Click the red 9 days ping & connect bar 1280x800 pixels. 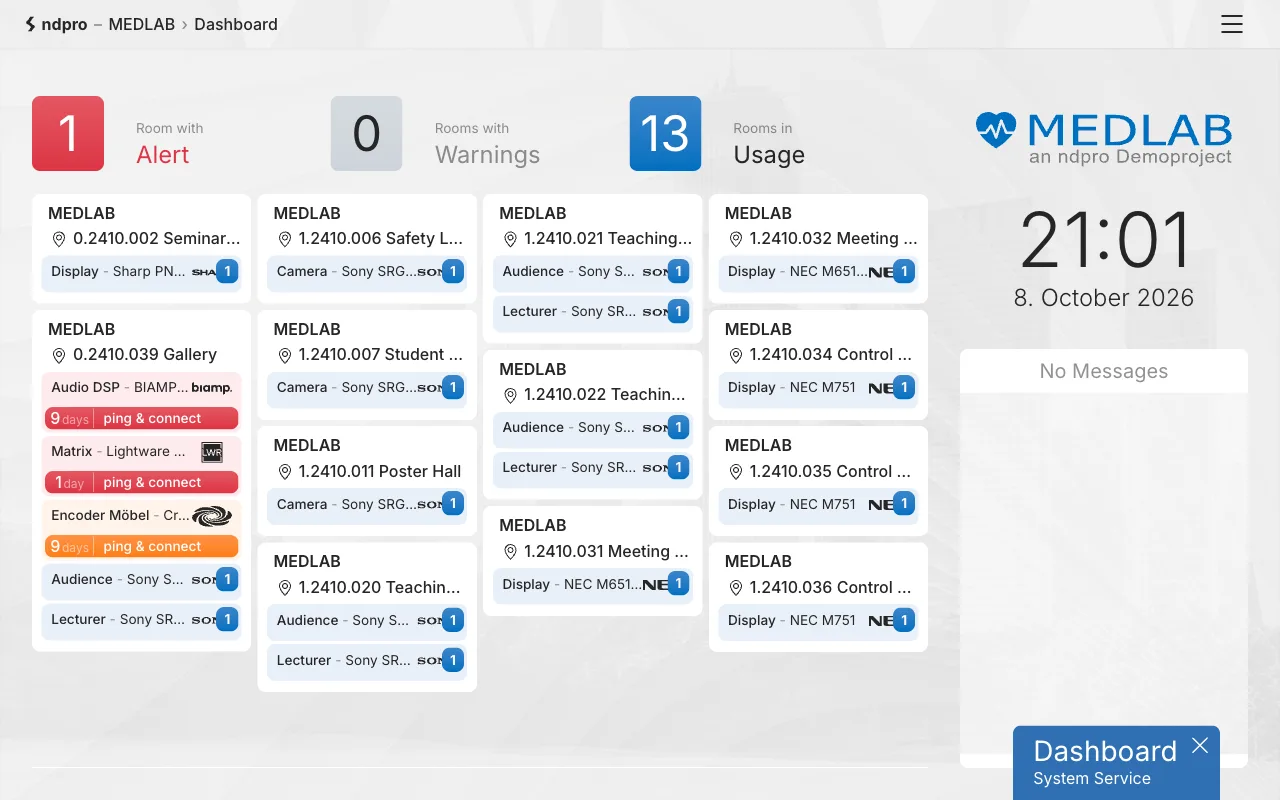coord(141,419)
